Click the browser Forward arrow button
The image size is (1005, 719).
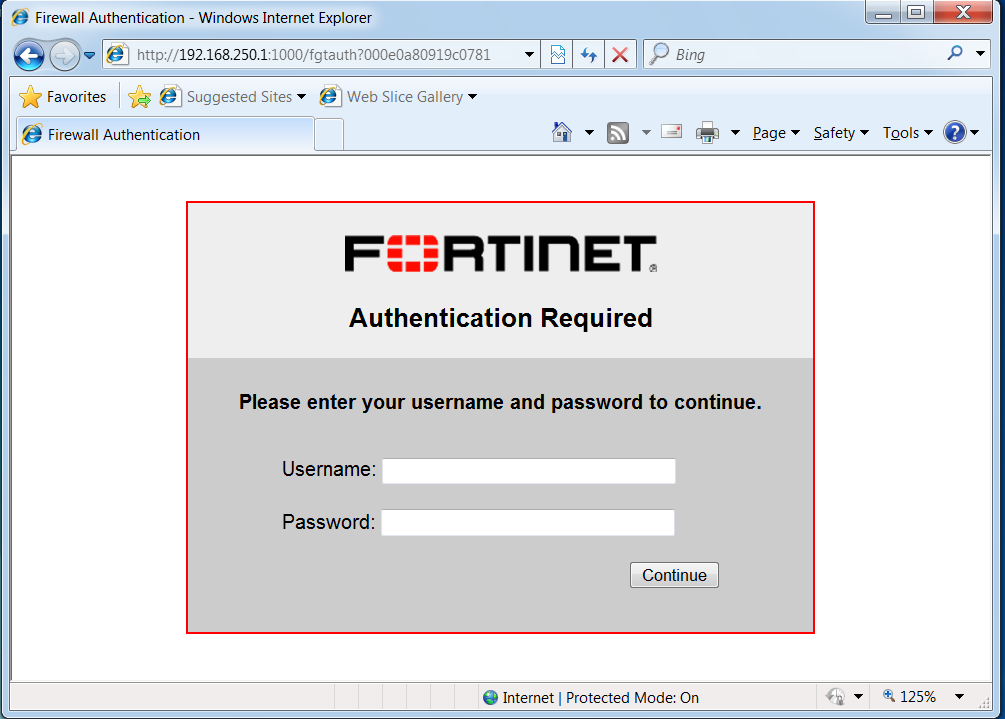(x=64, y=56)
